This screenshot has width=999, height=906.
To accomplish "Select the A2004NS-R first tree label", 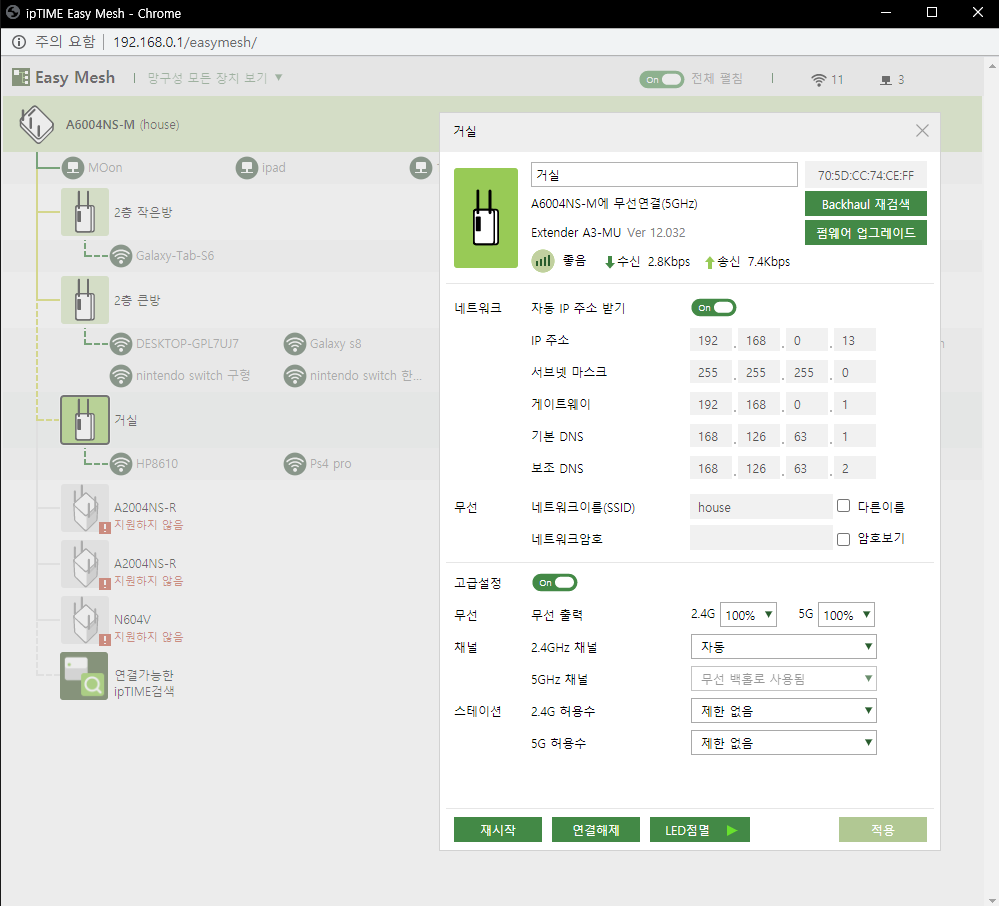I will click(145, 508).
